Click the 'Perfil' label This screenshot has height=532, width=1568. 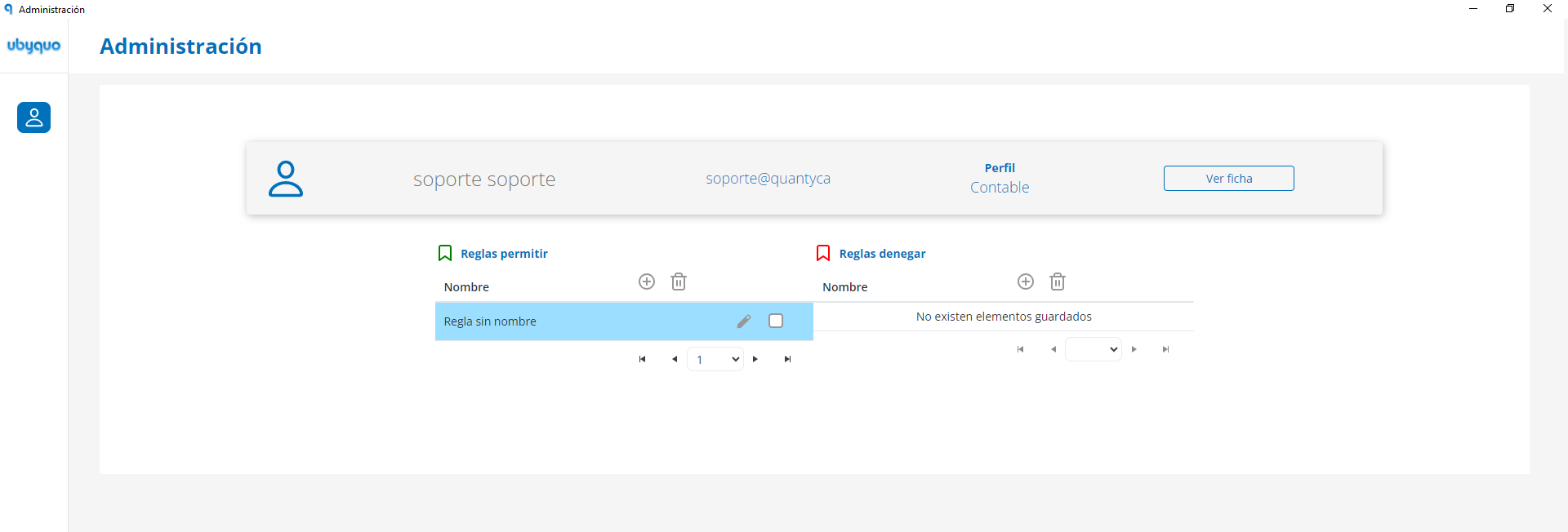tap(1000, 168)
